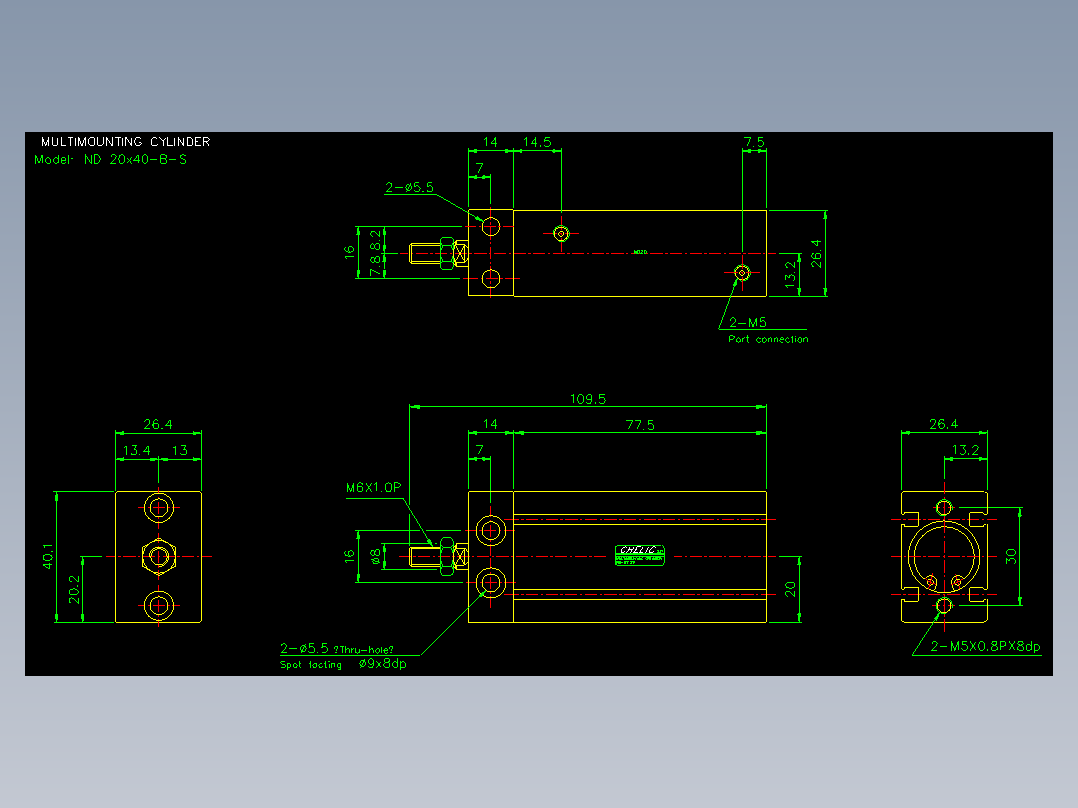Select the Thru-hole annotation text

tap(364, 650)
